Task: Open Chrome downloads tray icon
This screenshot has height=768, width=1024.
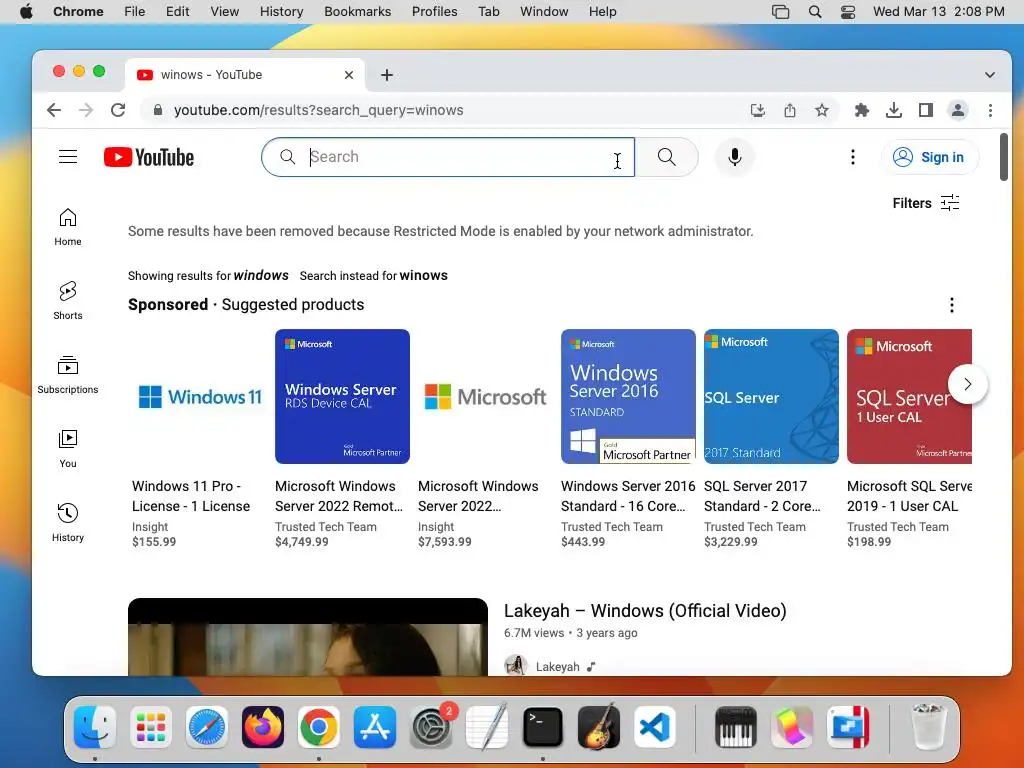Action: click(894, 110)
